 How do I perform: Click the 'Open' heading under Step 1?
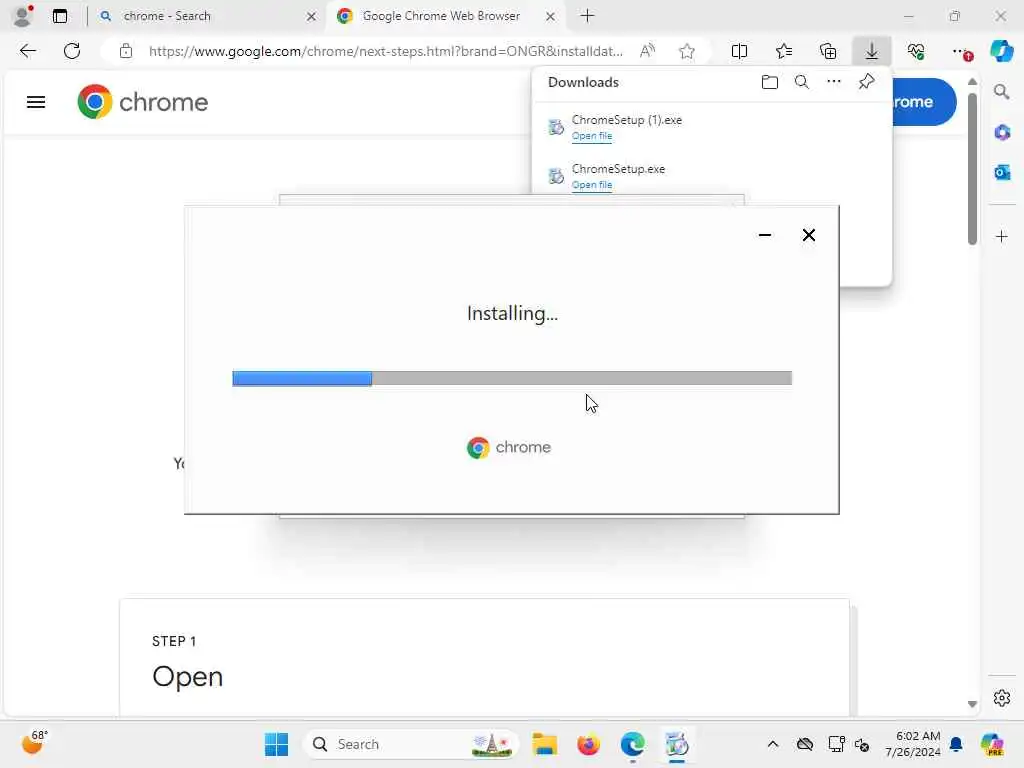(x=187, y=677)
